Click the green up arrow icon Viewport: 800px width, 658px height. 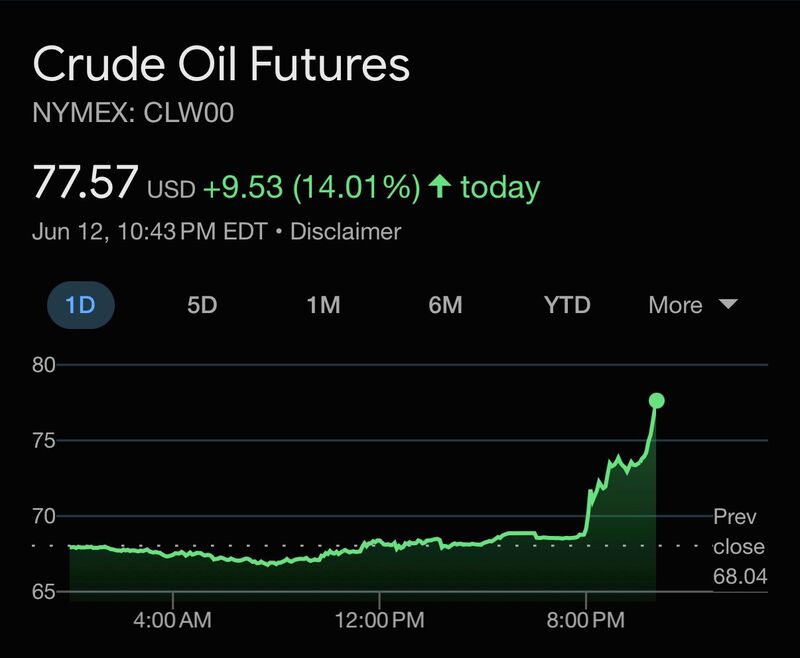(x=438, y=186)
